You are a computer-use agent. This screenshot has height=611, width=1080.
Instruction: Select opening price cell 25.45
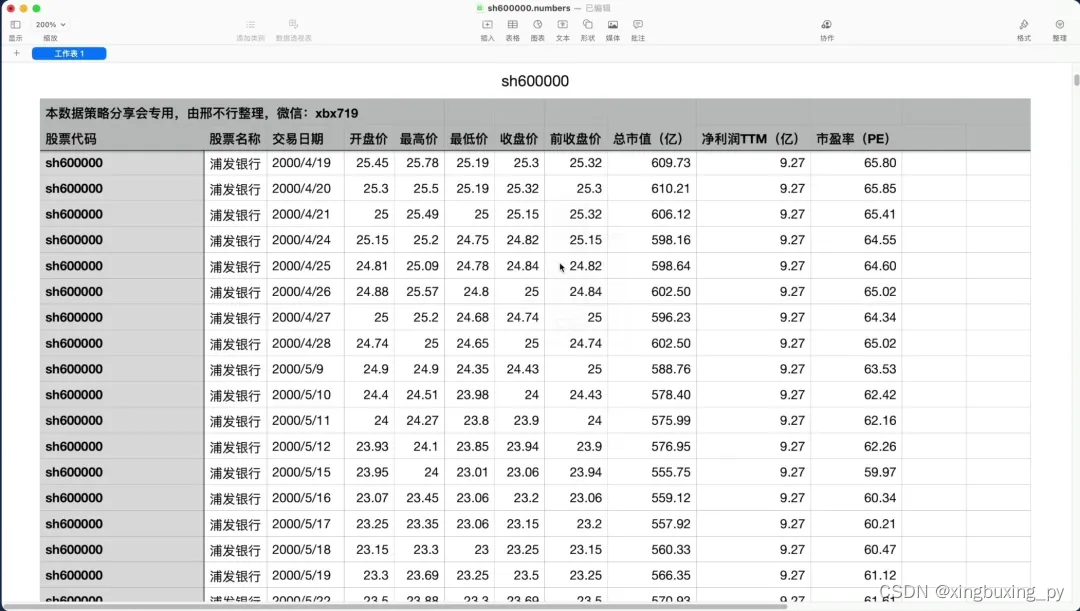point(368,163)
